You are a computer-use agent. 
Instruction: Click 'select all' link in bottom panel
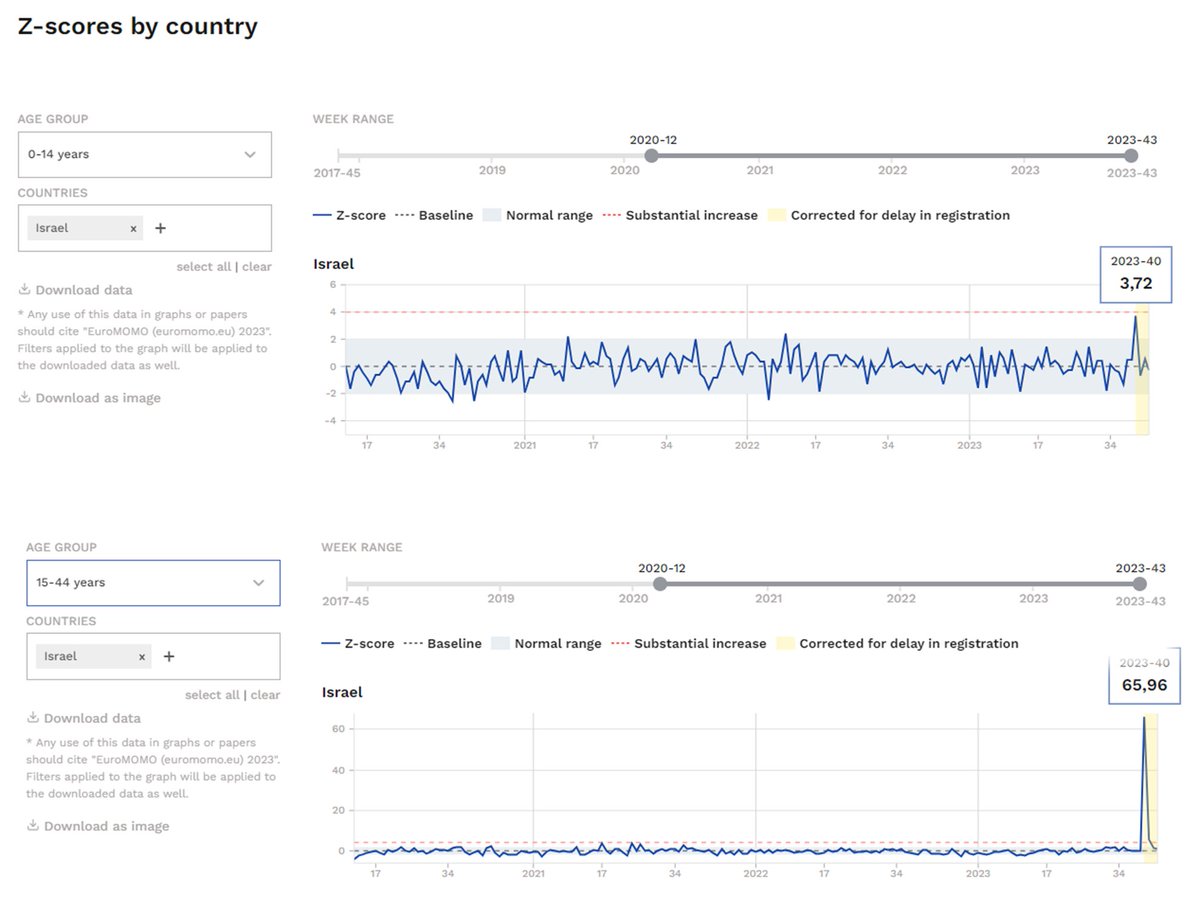click(212, 695)
